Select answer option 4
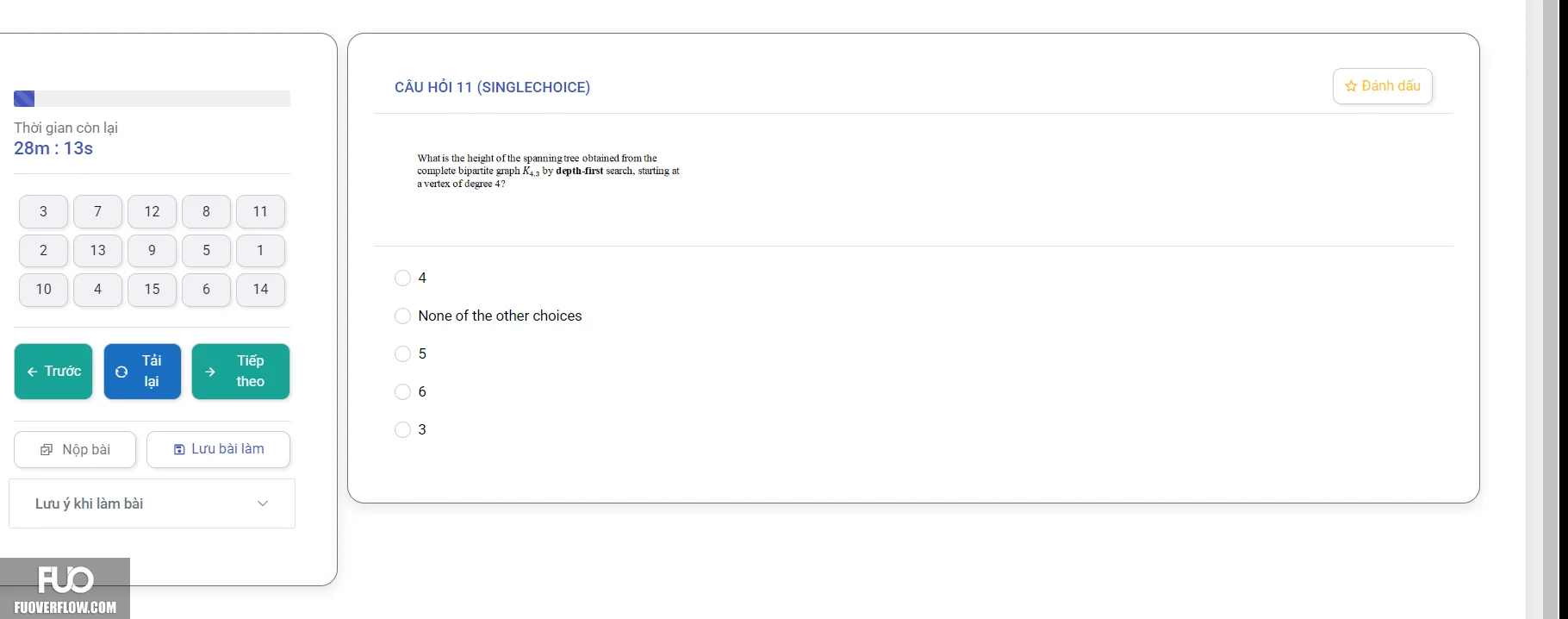Screen dimensions: 1568x619 pos(402,278)
